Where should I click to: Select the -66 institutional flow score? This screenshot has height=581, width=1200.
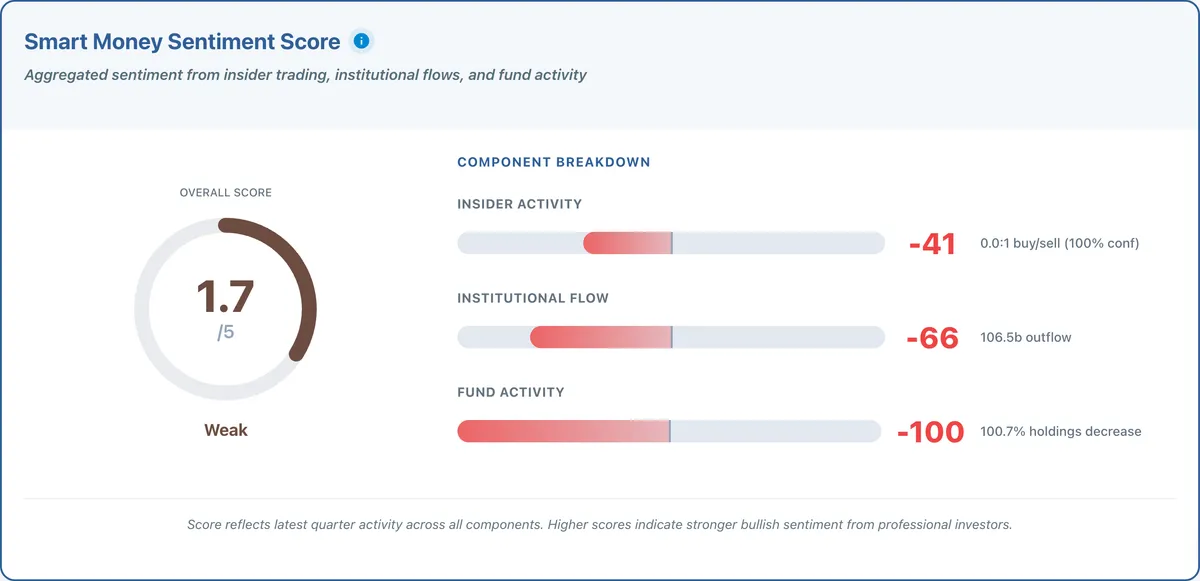click(x=932, y=338)
